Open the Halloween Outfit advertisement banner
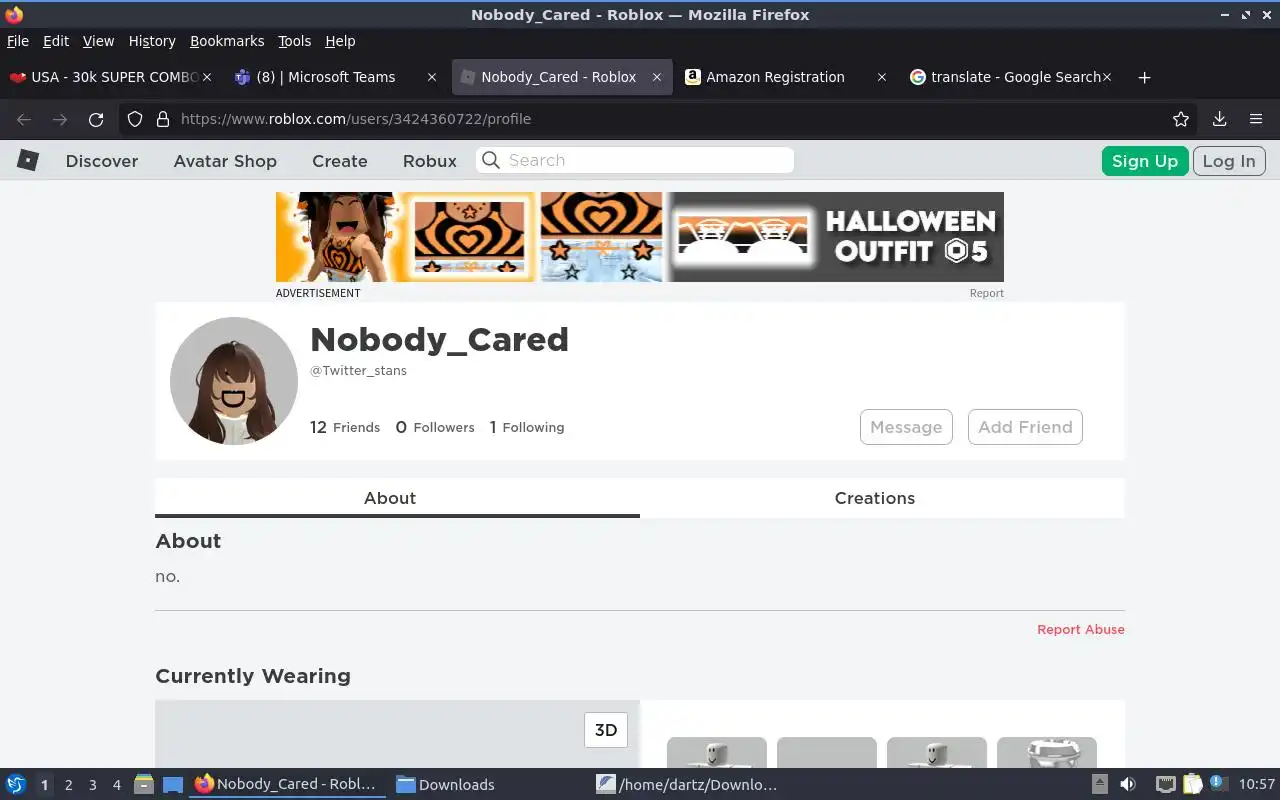 click(x=640, y=237)
